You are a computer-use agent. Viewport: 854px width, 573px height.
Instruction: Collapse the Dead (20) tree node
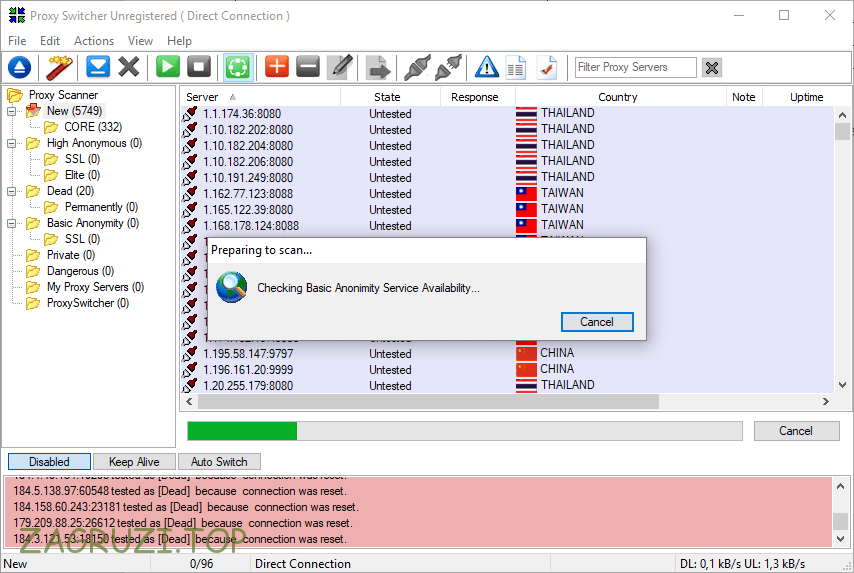pyautogui.click(x=11, y=191)
